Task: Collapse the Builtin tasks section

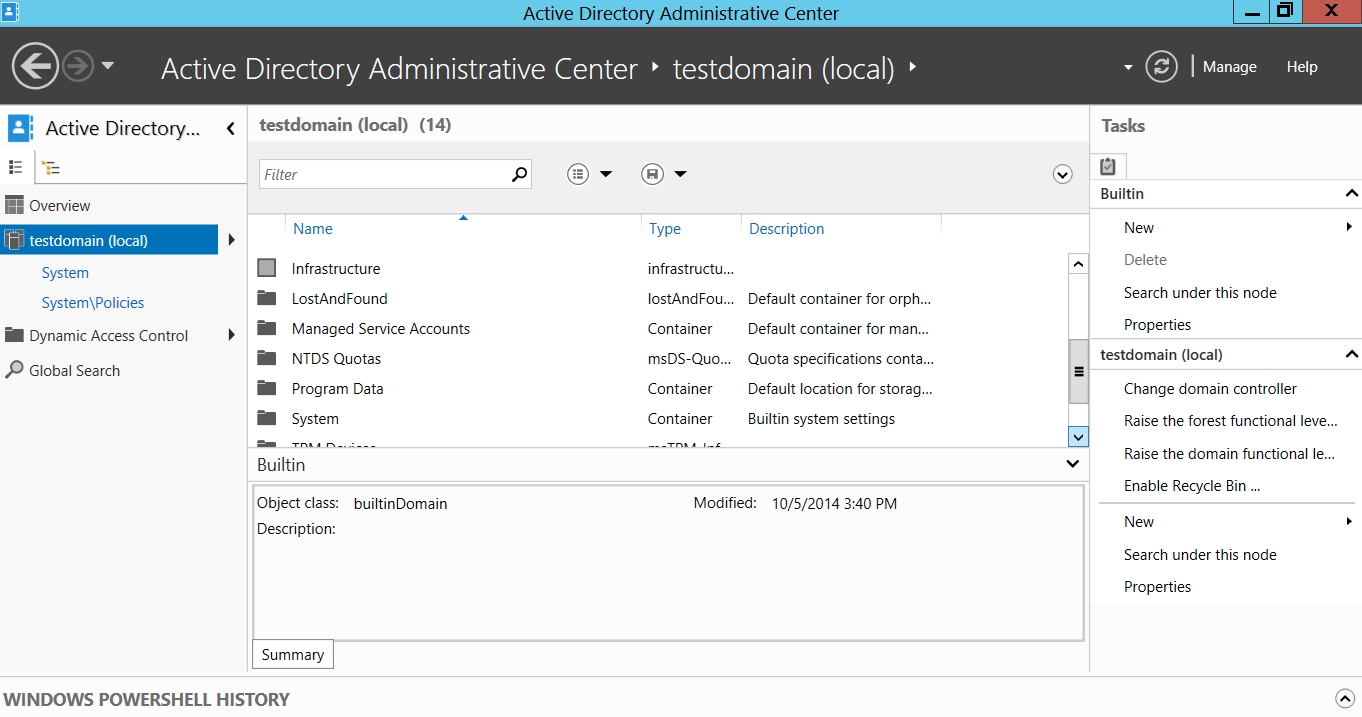Action: pos(1352,194)
